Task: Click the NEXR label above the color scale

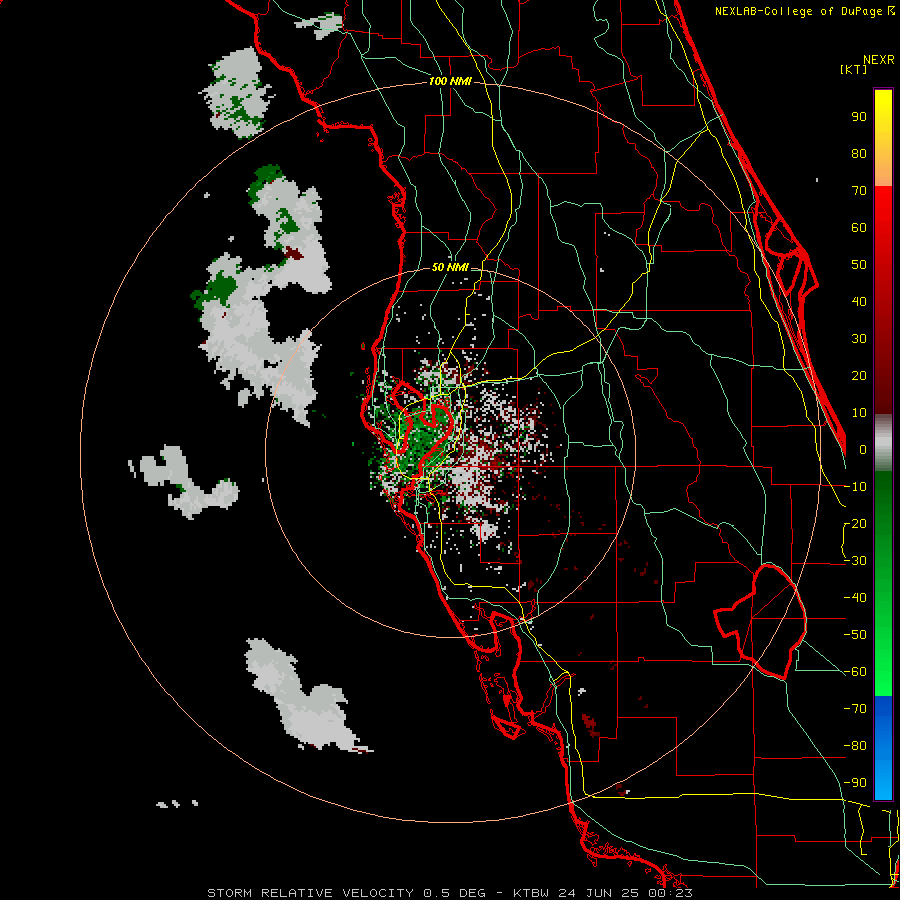Action: pos(879,60)
